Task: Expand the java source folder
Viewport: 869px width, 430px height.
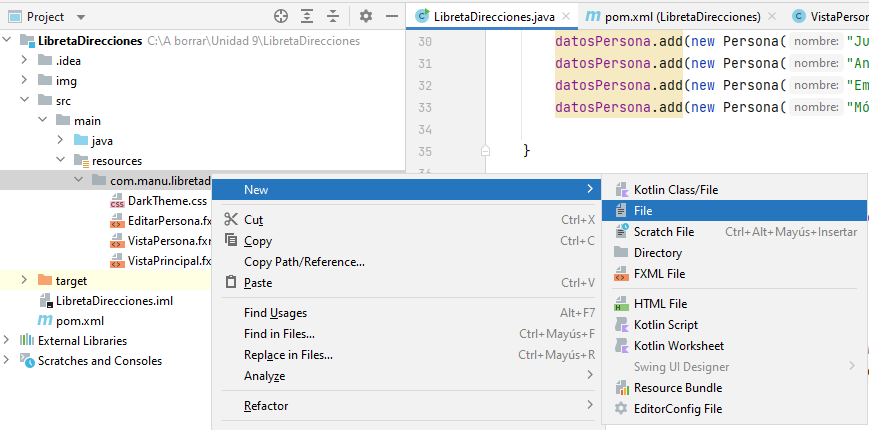Action: 60,140
